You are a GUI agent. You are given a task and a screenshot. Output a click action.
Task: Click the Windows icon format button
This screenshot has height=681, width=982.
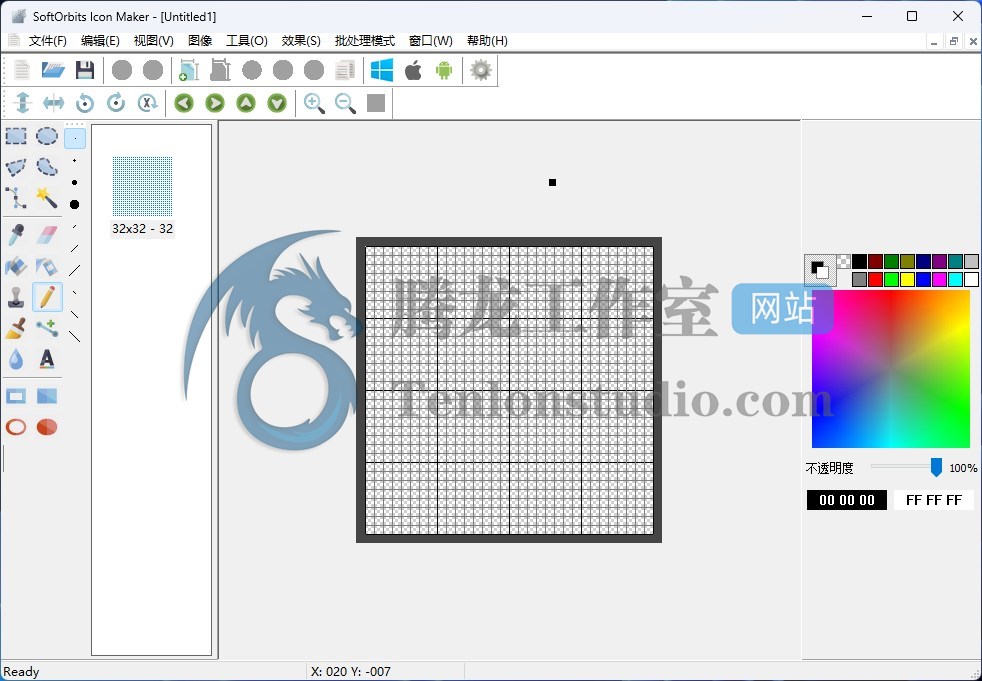coord(381,70)
